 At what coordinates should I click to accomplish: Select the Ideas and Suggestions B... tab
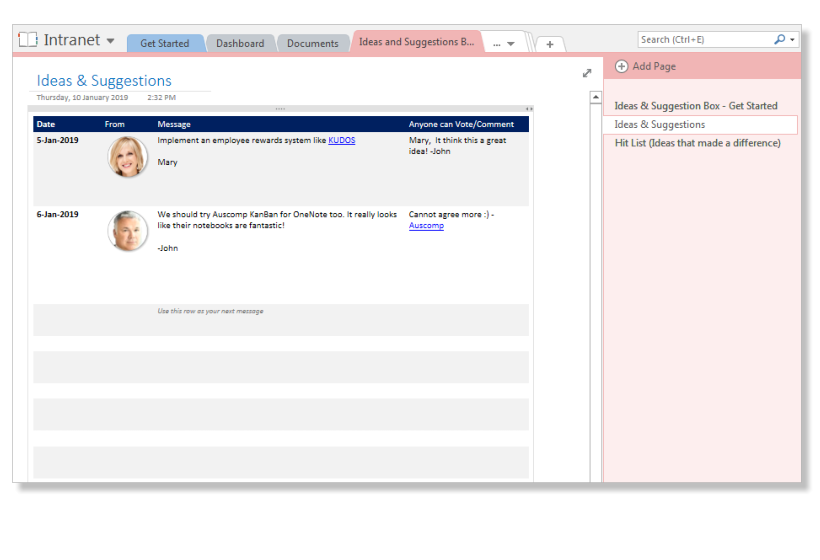[416, 42]
